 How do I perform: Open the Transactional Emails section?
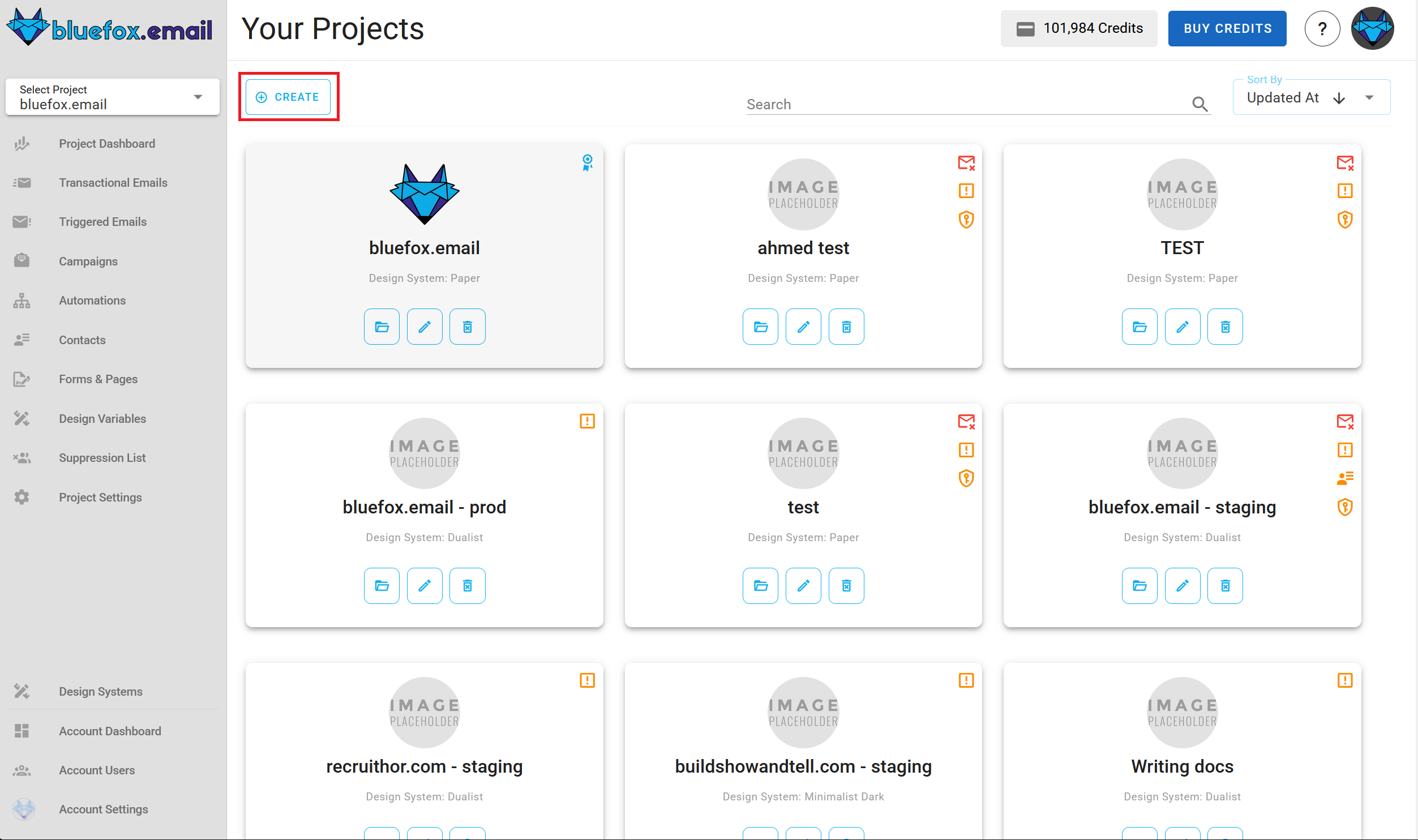(113, 182)
